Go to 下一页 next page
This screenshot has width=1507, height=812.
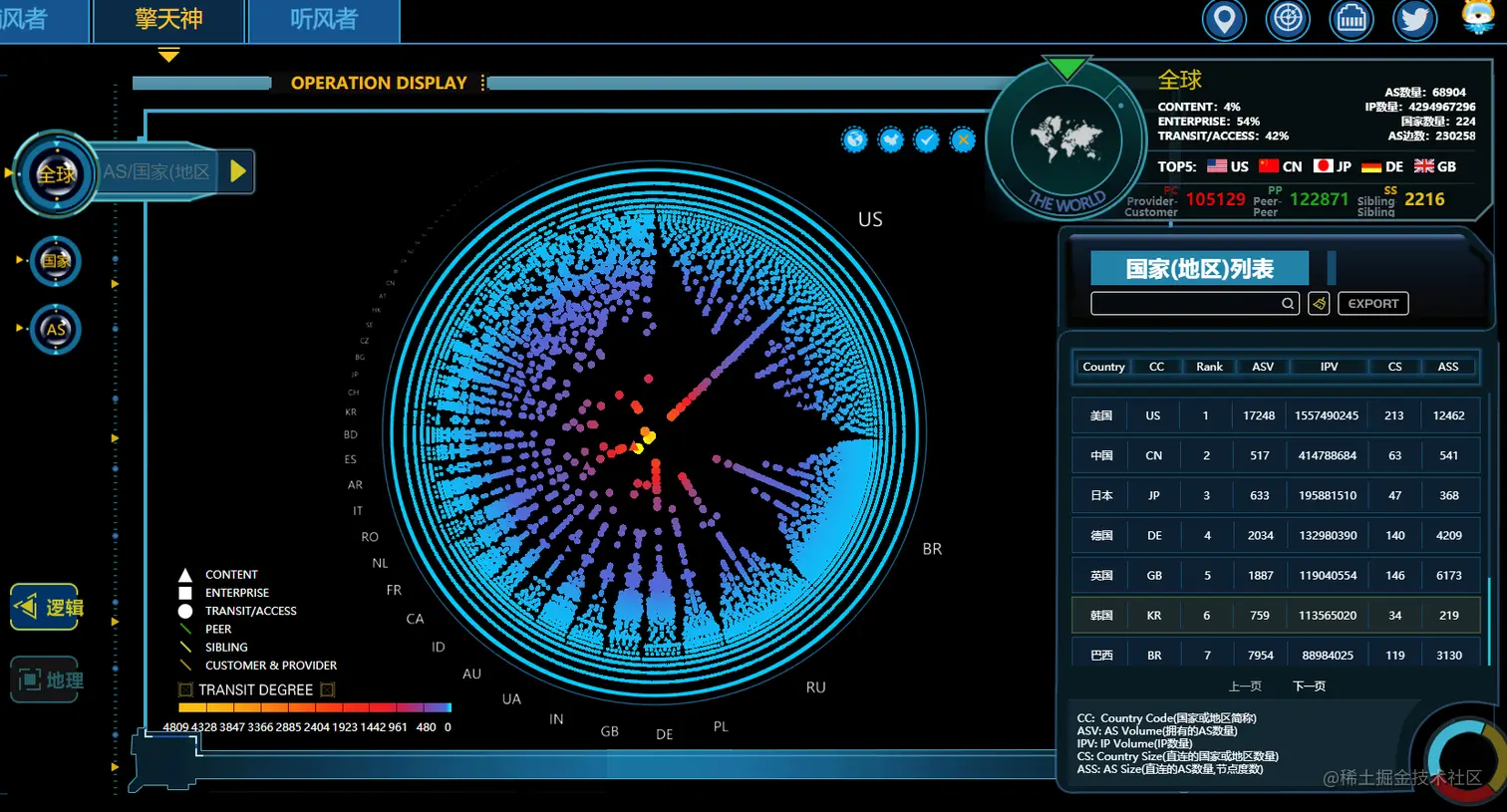(x=1309, y=685)
